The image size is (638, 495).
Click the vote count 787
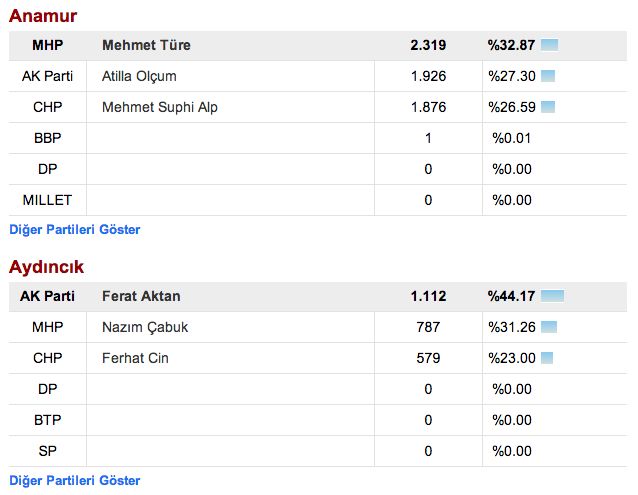428,327
